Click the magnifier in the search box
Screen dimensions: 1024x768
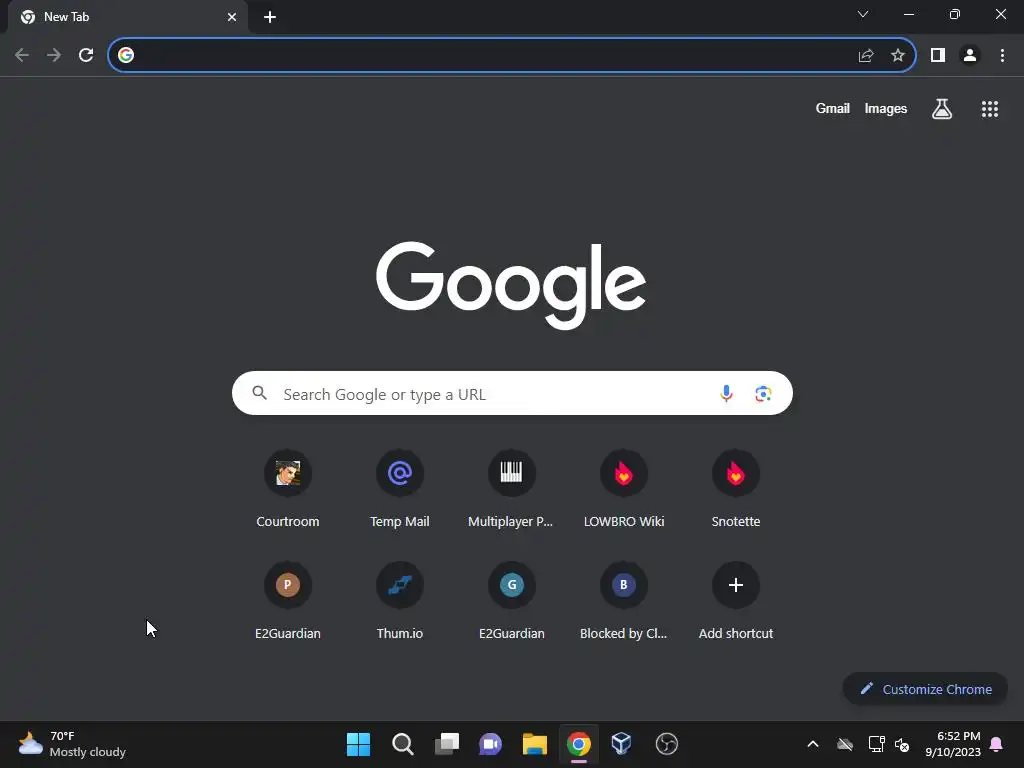pos(260,392)
